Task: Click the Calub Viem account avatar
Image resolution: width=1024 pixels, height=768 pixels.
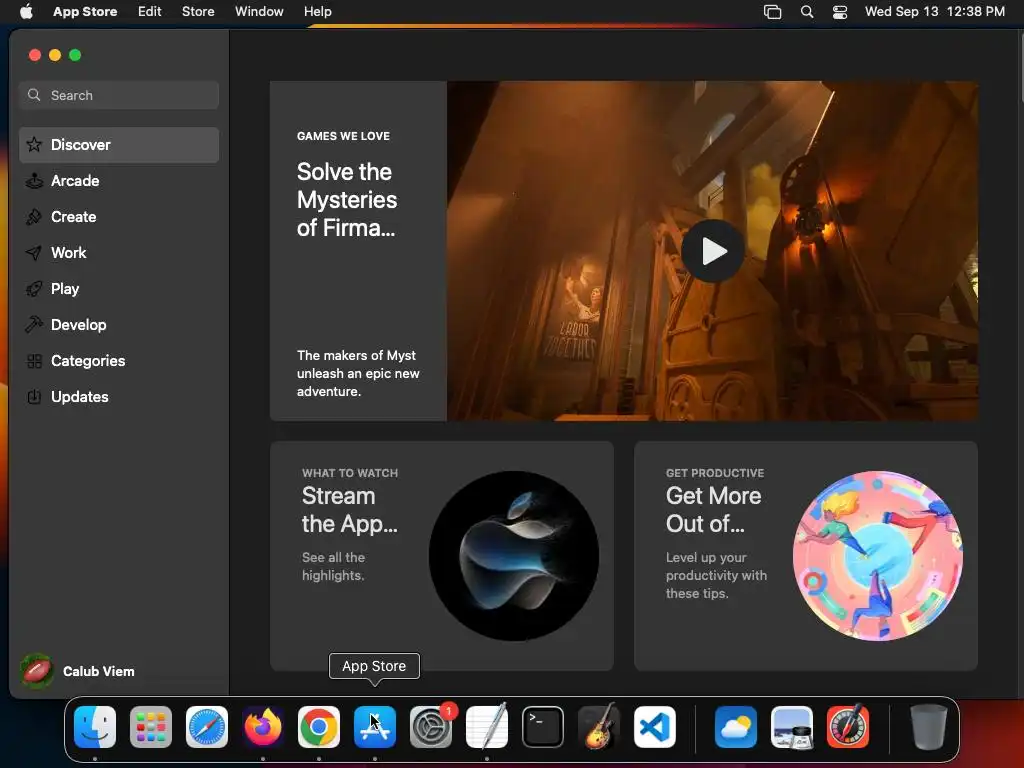Action: click(37, 671)
